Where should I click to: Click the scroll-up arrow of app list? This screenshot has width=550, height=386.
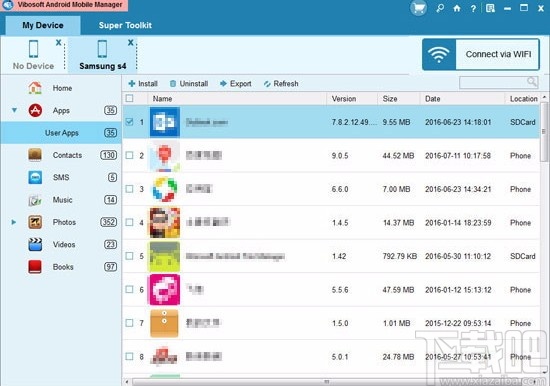coord(544,96)
